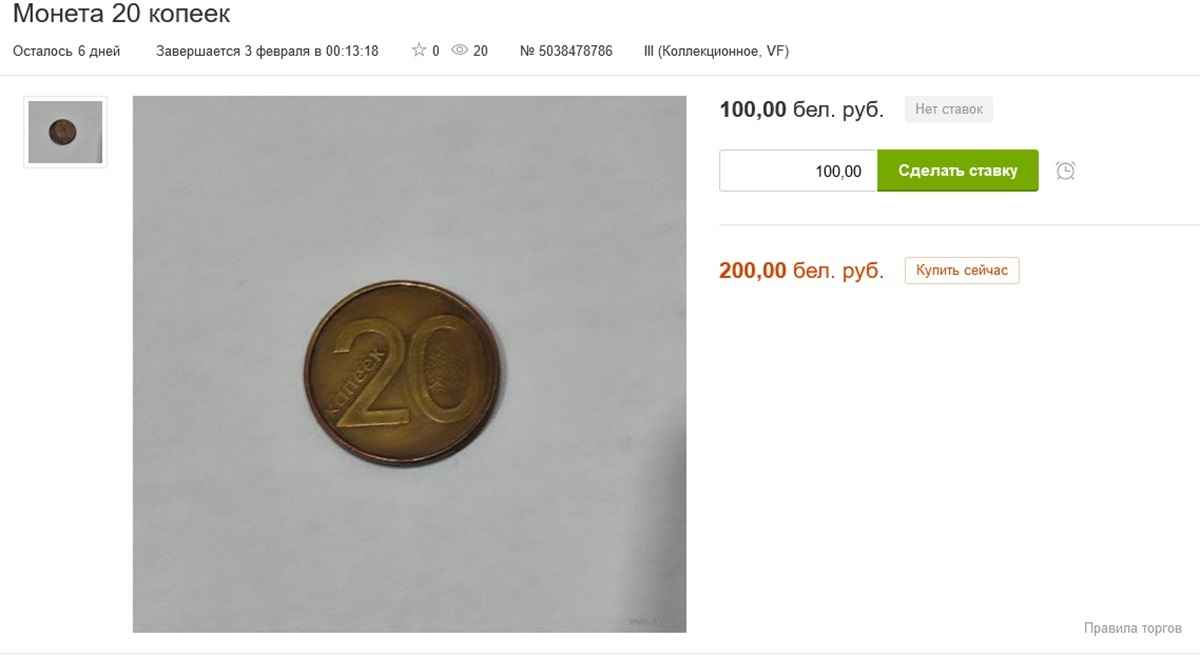
Task: Click the view count number 20
Action: click(x=481, y=51)
